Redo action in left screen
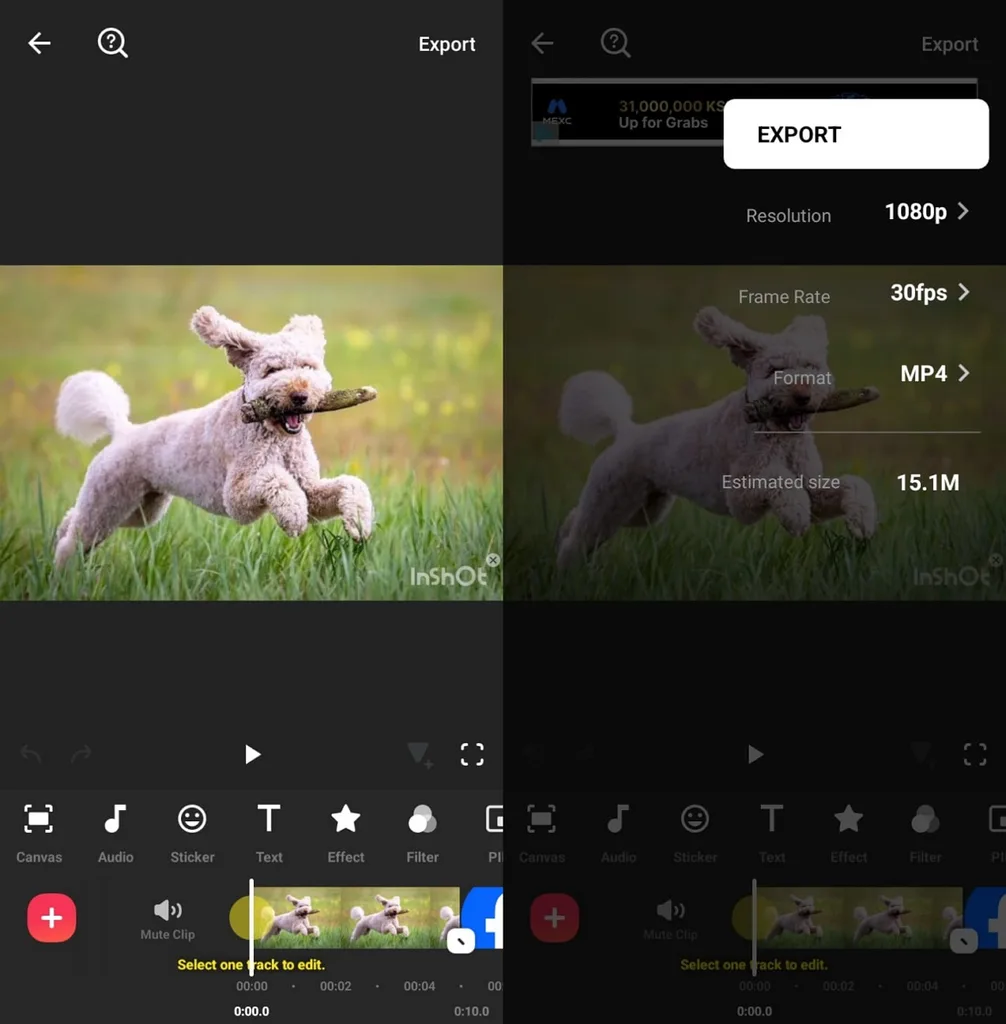The height and width of the screenshot is (1024, 1006). pos(81,754)
